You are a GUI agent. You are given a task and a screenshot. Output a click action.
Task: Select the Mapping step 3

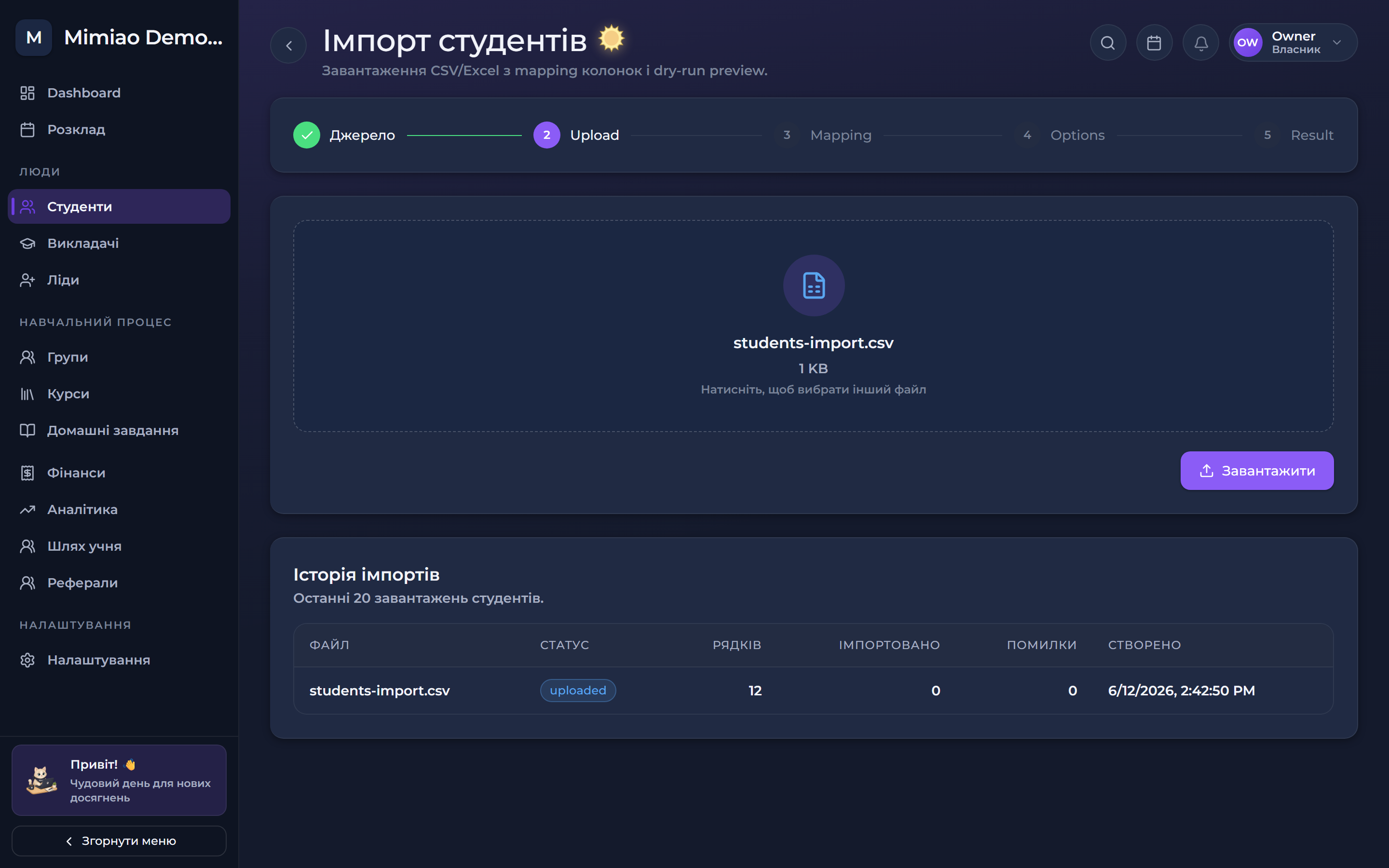coord(823,136)
